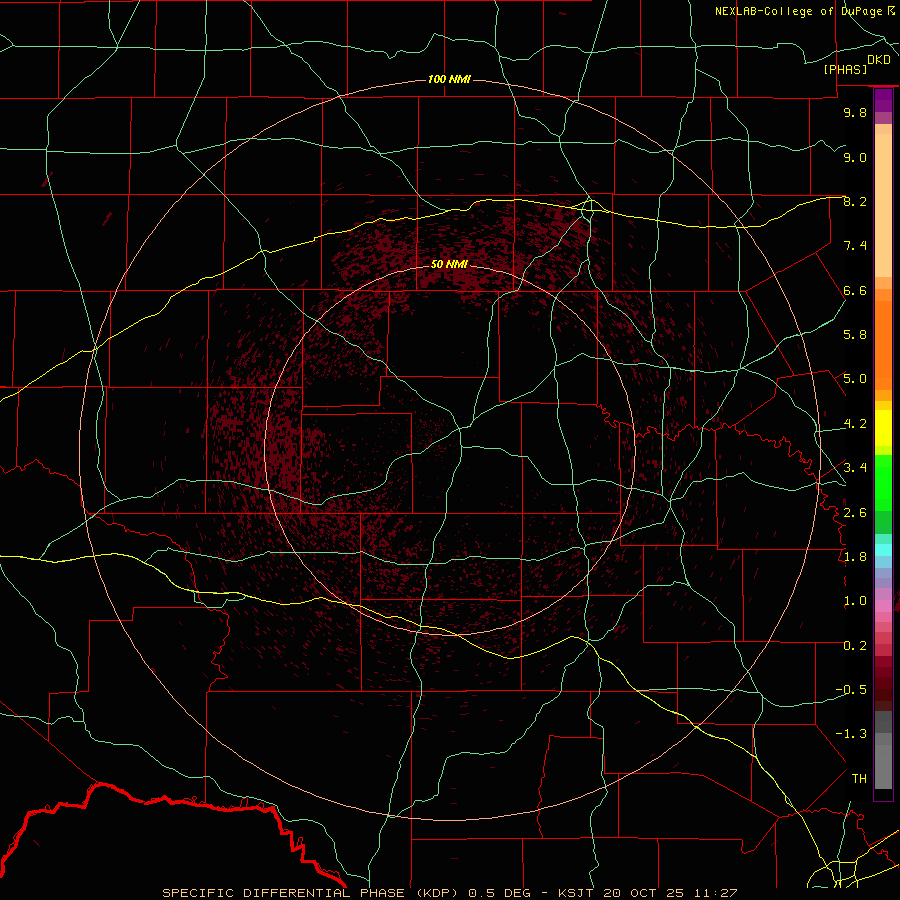Select the 3.4 scale value
Image resolution: width=900 pixels, height=900 pixels.
pos(855,468)
